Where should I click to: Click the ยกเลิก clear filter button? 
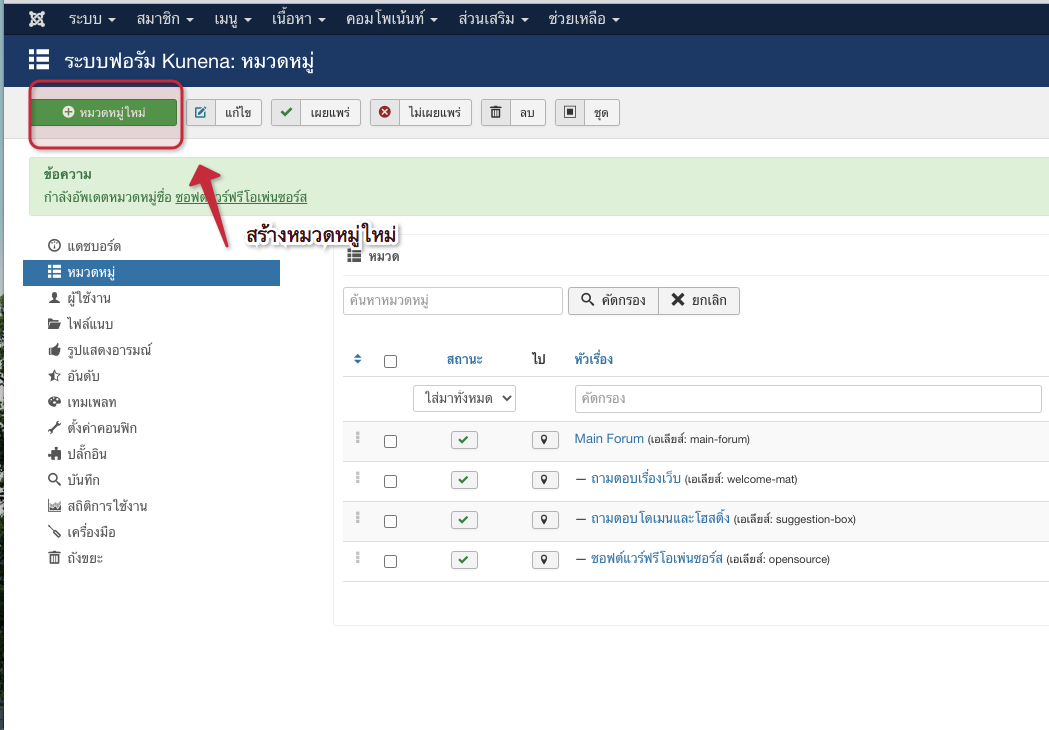point(698,300)
